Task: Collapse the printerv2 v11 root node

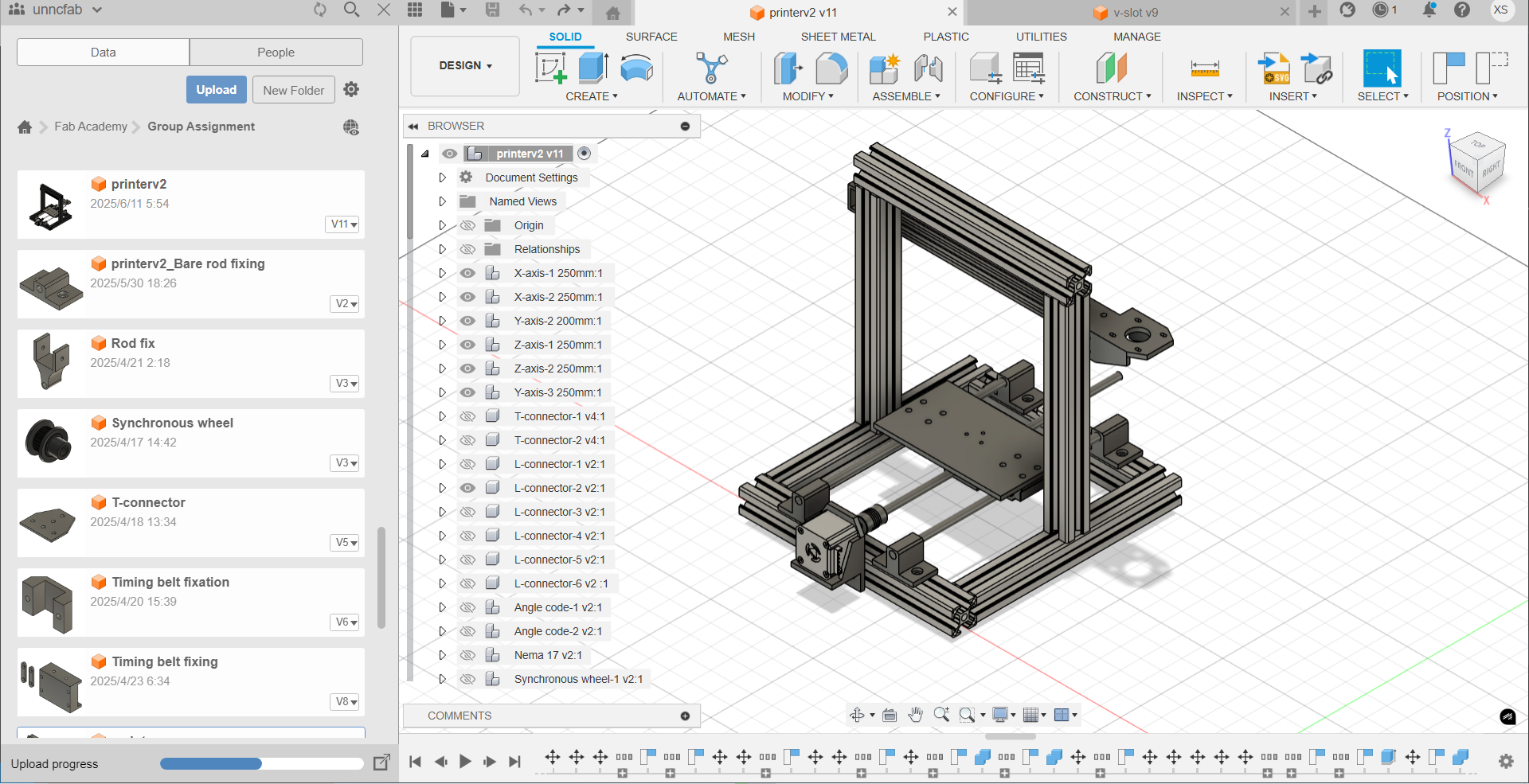Action: pos(425,154)
